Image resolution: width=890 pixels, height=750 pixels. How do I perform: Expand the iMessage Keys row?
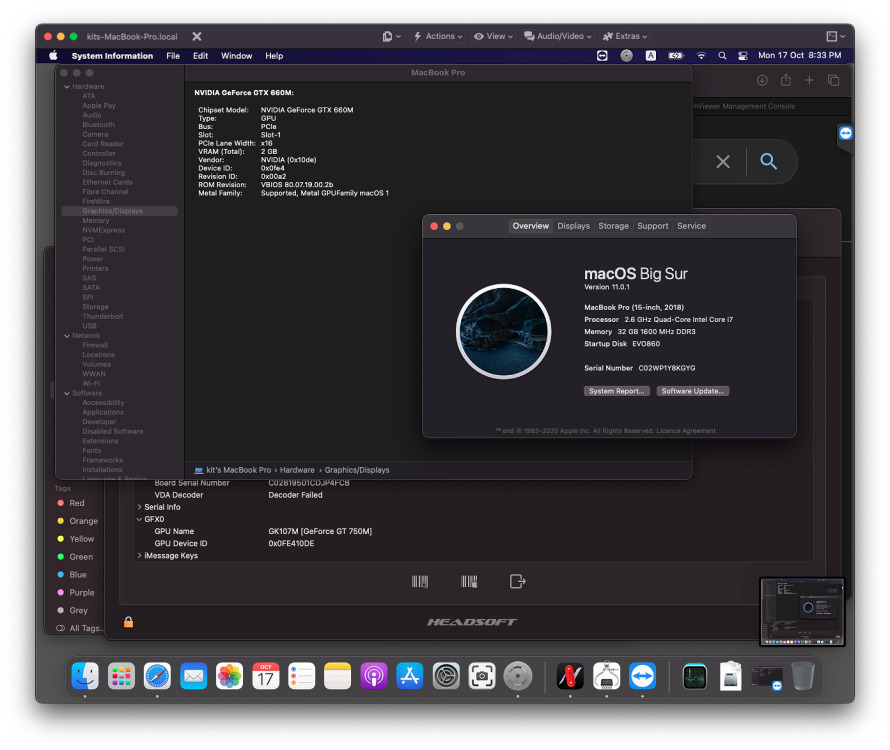[140, 555]
